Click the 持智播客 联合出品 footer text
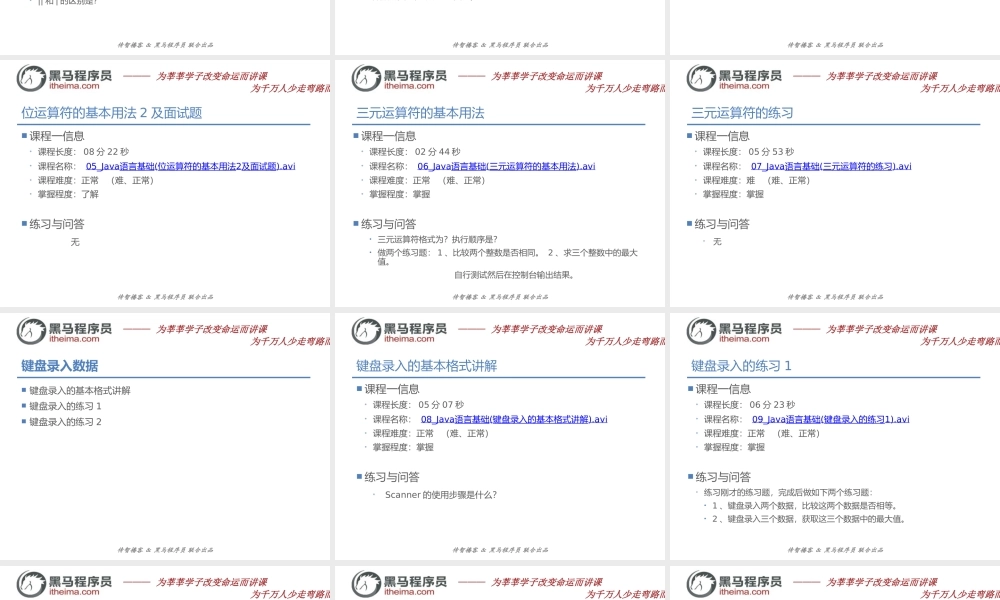1000x600 pixels. coord(167,296)
